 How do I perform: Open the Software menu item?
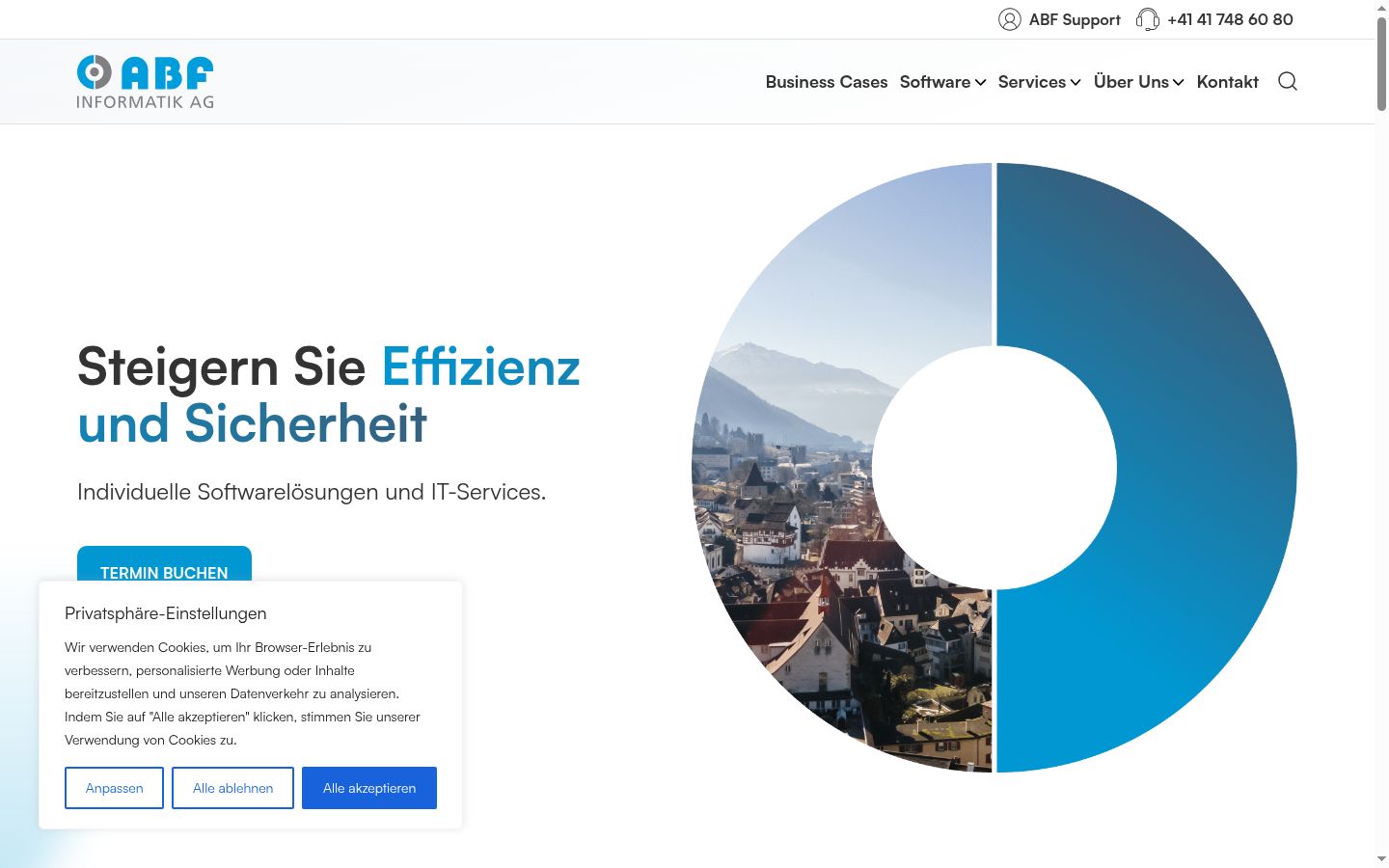point(935,82)
